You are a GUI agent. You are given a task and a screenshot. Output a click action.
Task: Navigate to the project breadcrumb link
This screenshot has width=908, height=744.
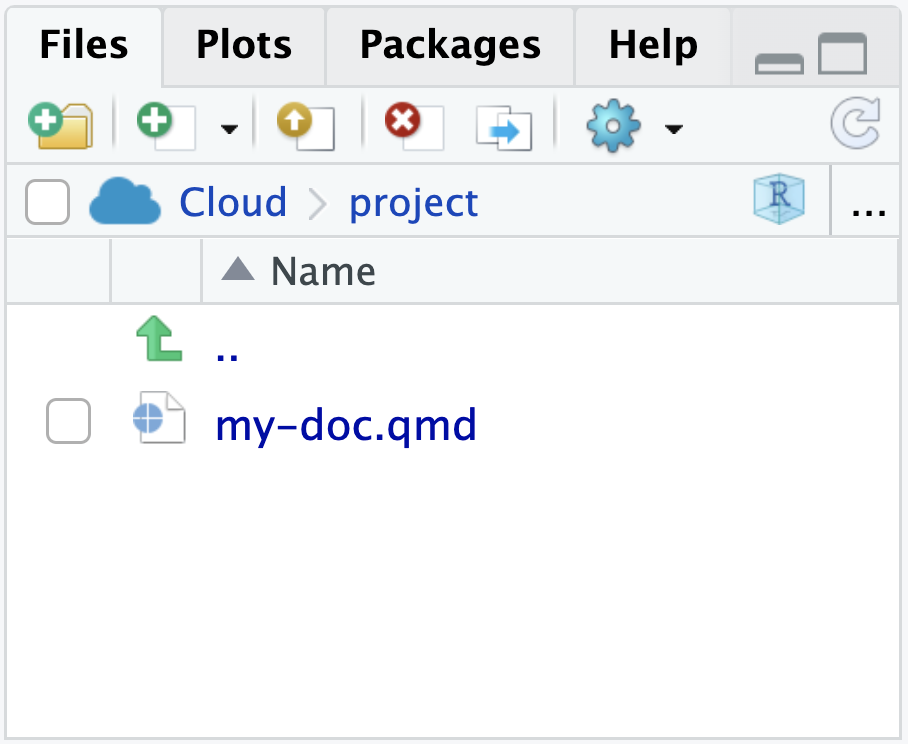(412, 203)
